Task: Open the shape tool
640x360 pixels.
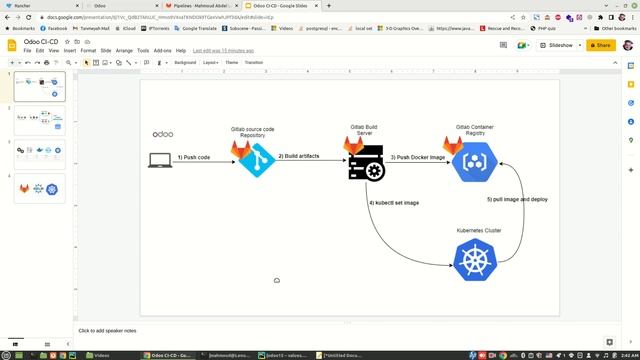Action: click(x=119, y=62)
